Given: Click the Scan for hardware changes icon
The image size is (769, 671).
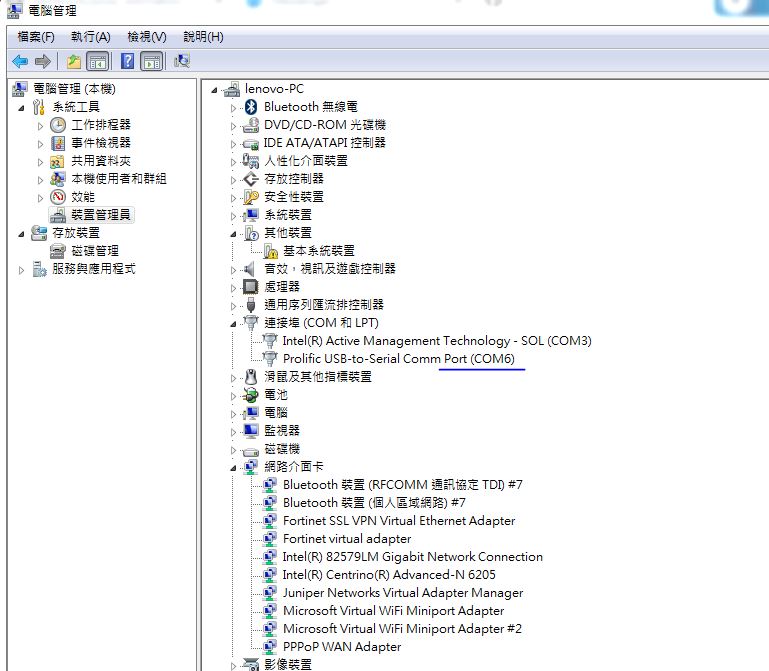Looking at the screenshot, I should tap(182, 61).
